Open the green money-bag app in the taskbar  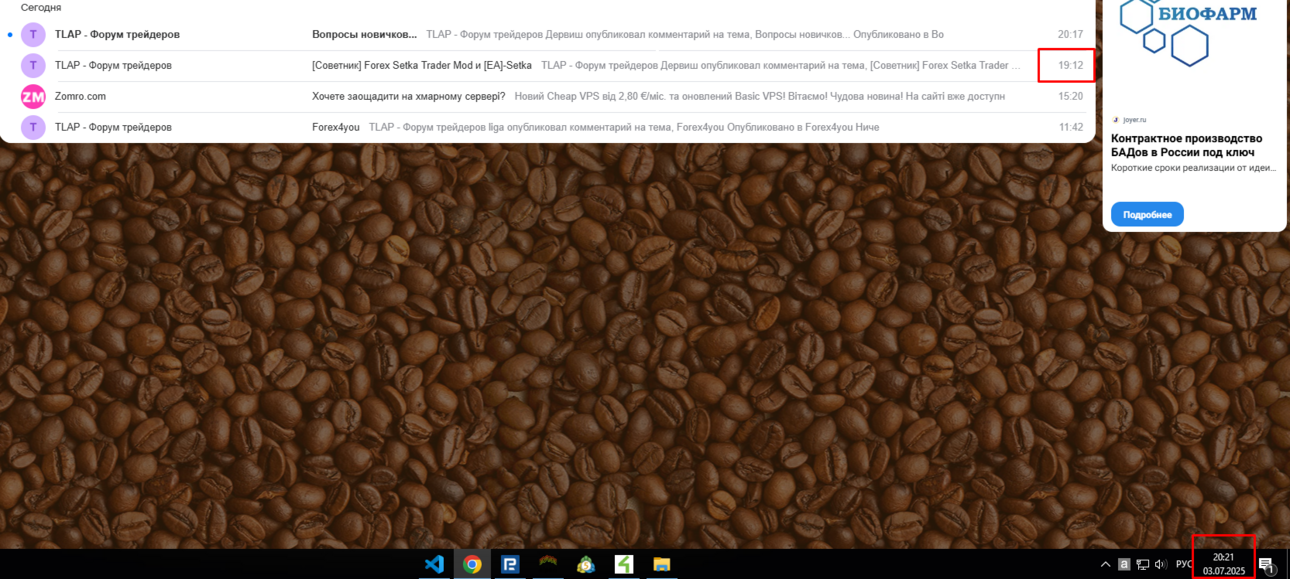tap(586, 564)
